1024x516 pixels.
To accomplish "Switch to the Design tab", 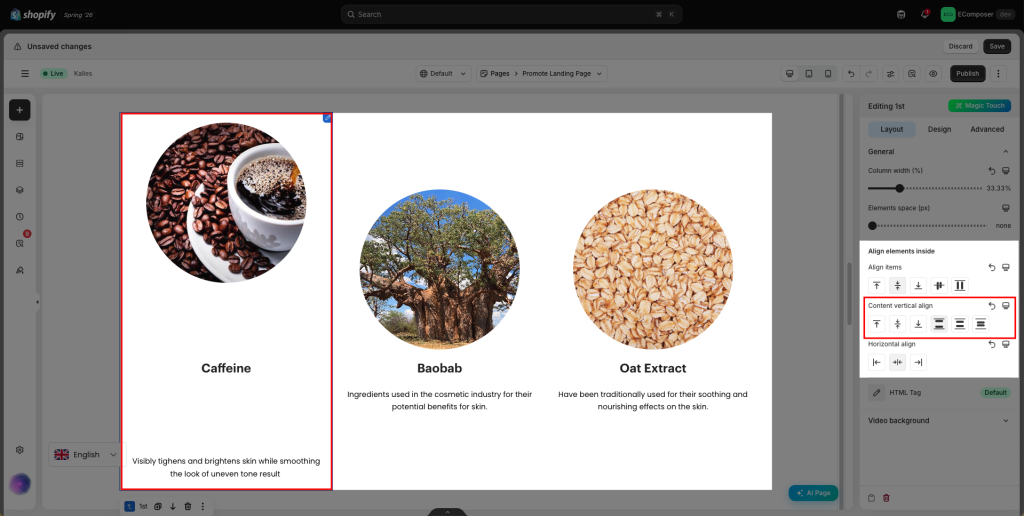I will (x=939, y=129).
